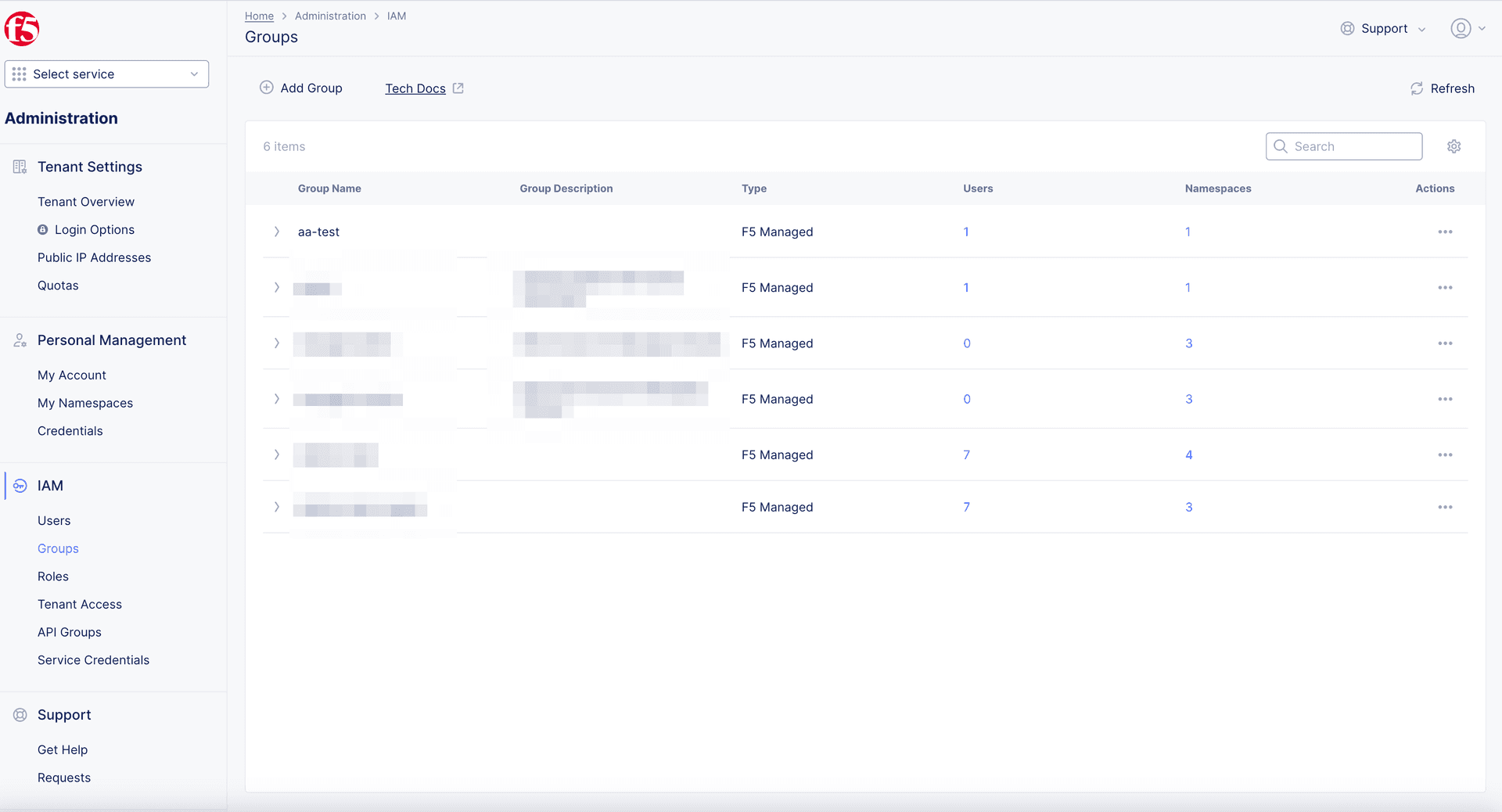
Task: Open My Account page
Action: [72, 375]
